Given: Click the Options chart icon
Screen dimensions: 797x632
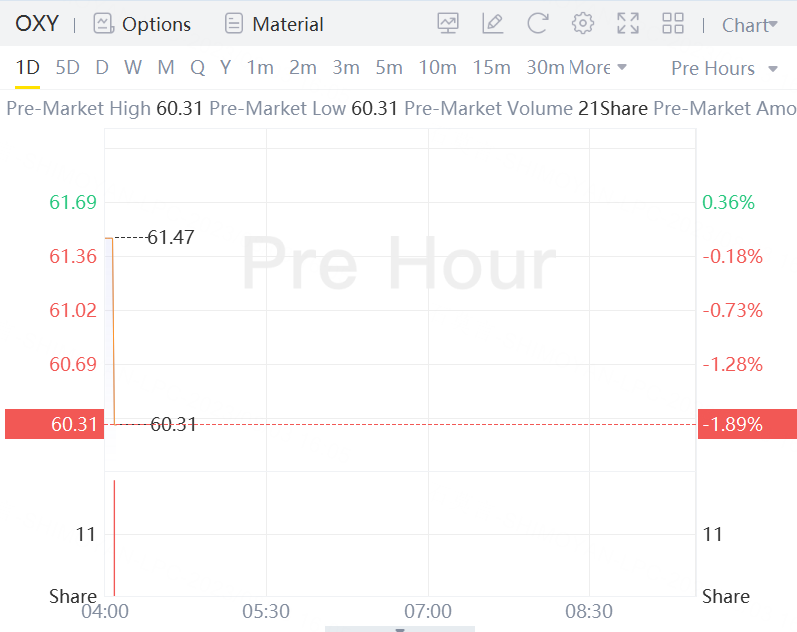Looking at the screenshot, I should click(103, 24).
